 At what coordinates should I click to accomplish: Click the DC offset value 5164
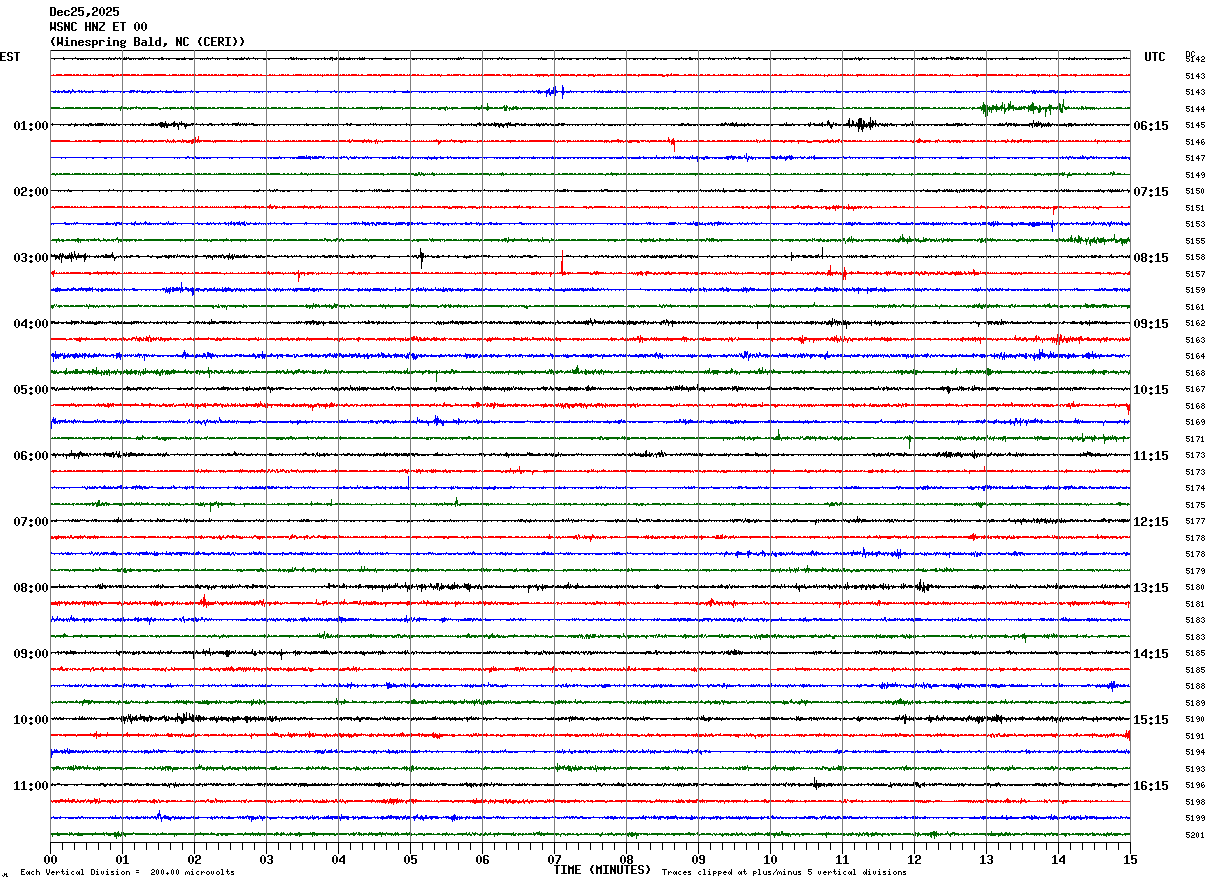click(x=1195, y=357)
